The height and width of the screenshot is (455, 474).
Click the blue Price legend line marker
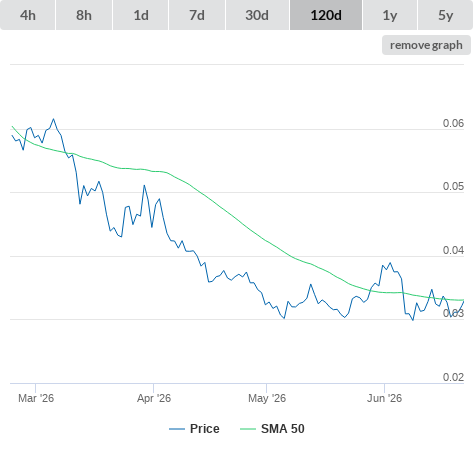point(177,429)
